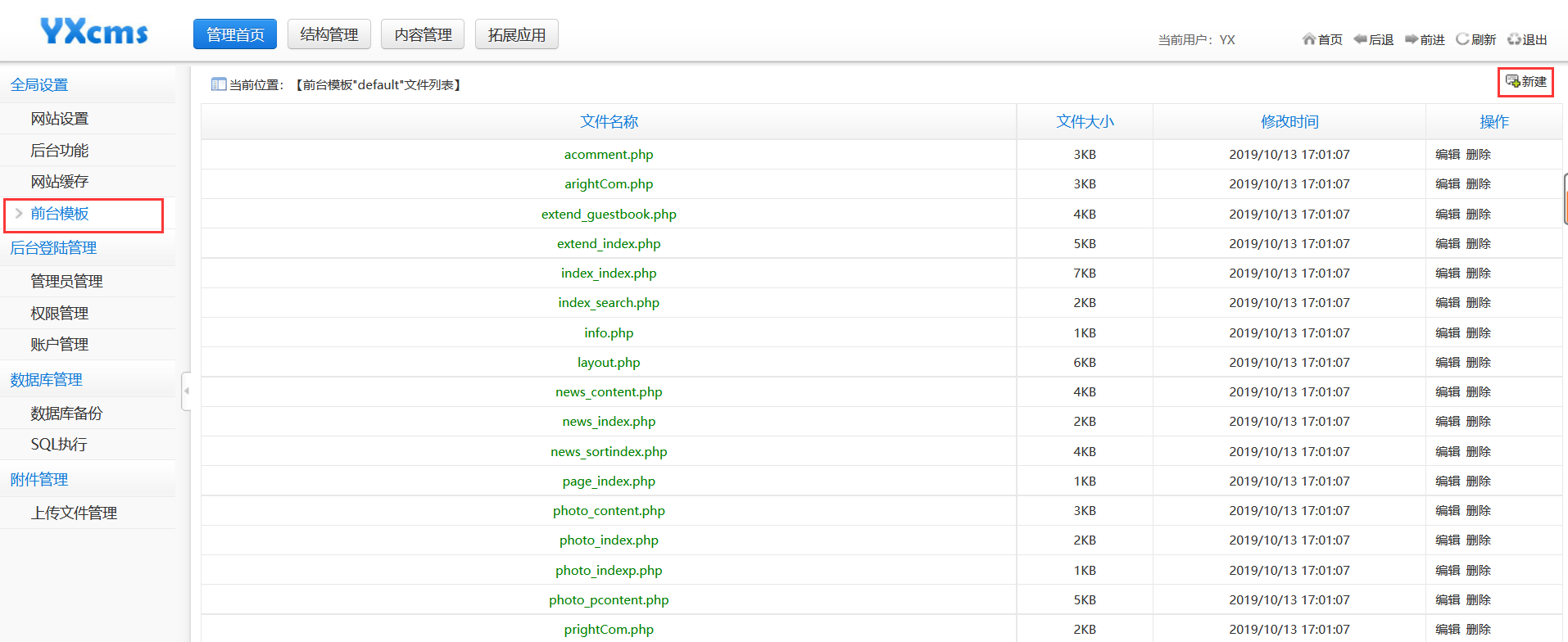Click the 数据库管理 section header
1568x642 pixels.
(46, 380)
